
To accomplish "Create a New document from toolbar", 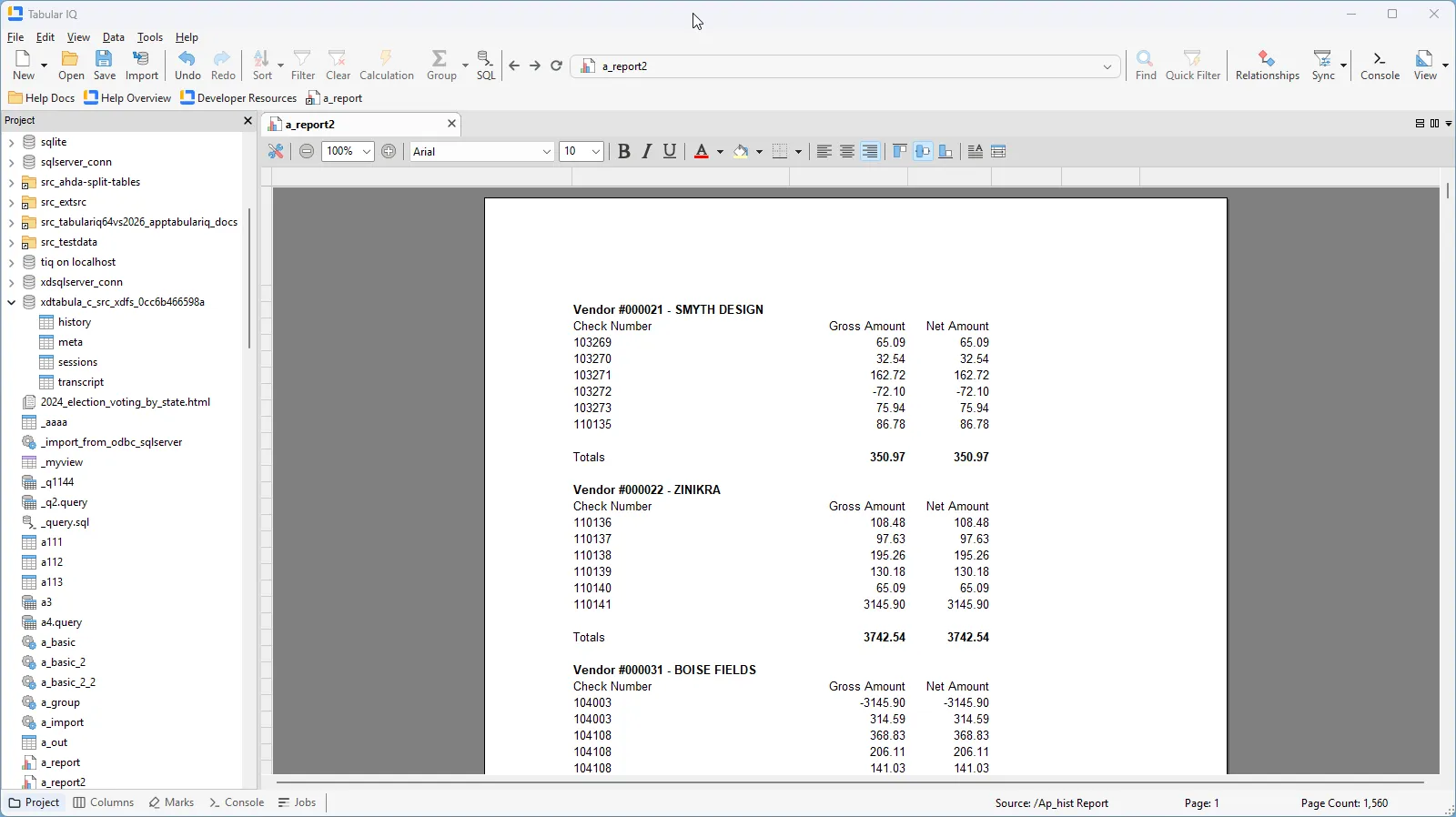I will (x=24, y=66).
